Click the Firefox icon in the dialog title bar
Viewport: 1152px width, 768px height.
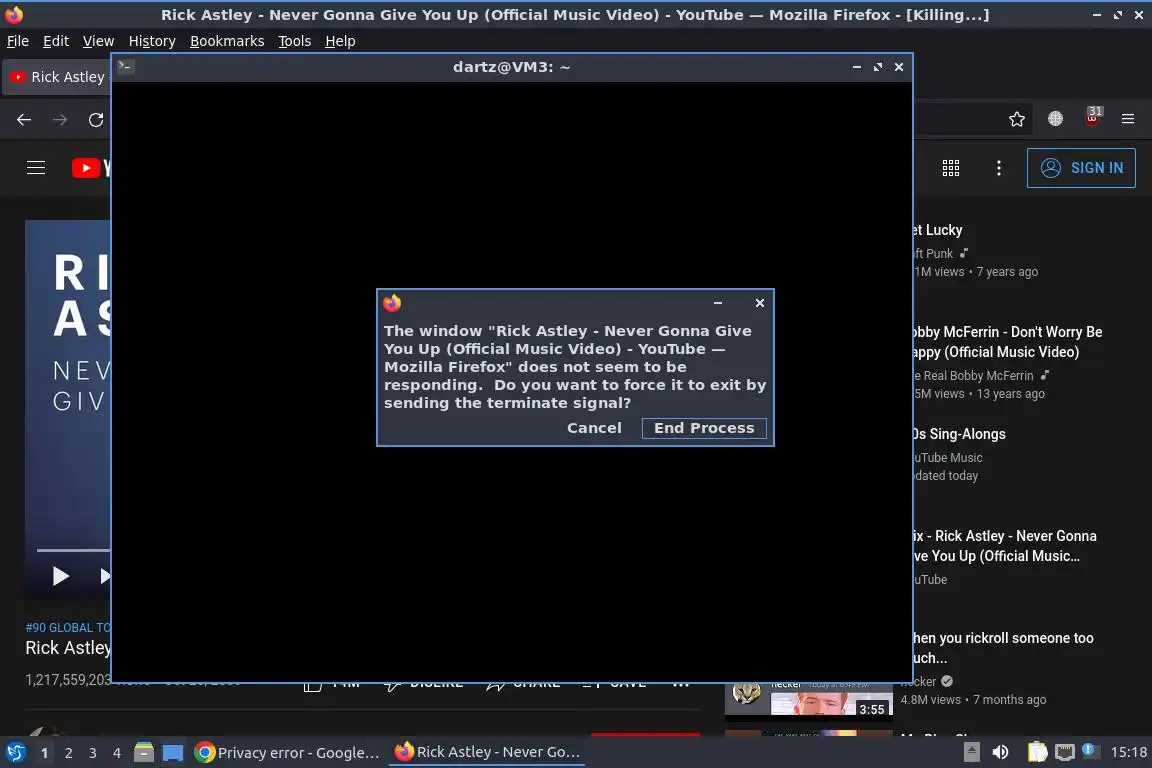click(392, 303)
